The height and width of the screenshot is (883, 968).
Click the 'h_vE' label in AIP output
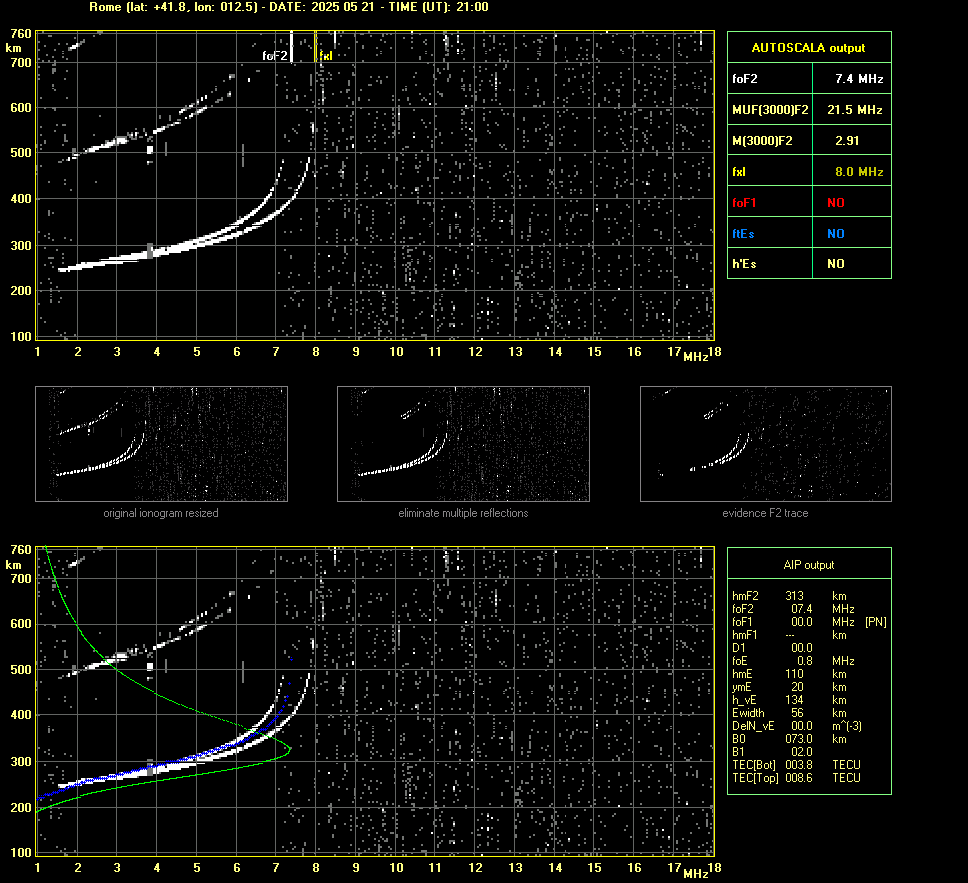(x=744, y=700)
